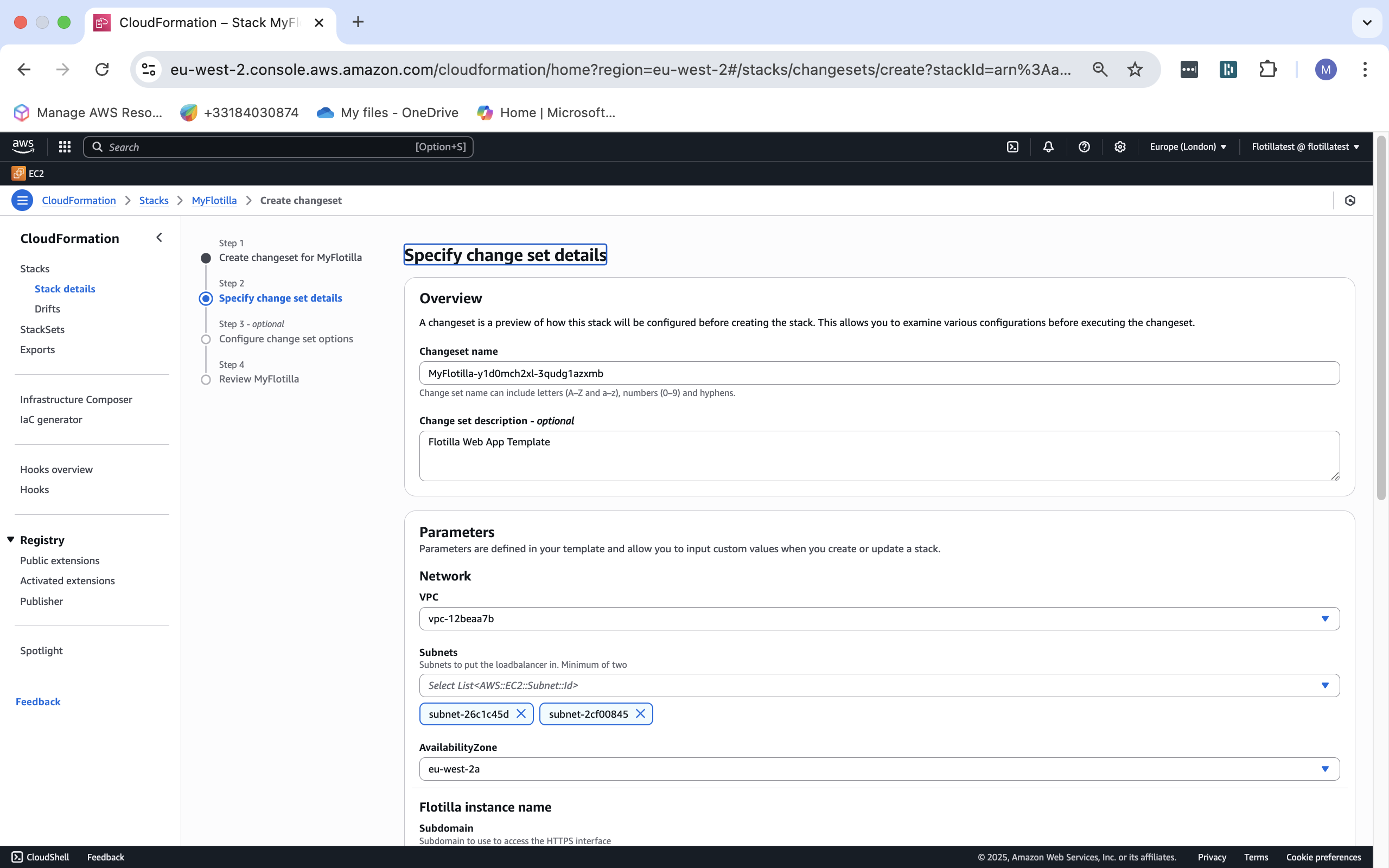The height and width of the screenshot is (868, 1389).
Task: Open Flotillatest account menu
Action: 1304,147
